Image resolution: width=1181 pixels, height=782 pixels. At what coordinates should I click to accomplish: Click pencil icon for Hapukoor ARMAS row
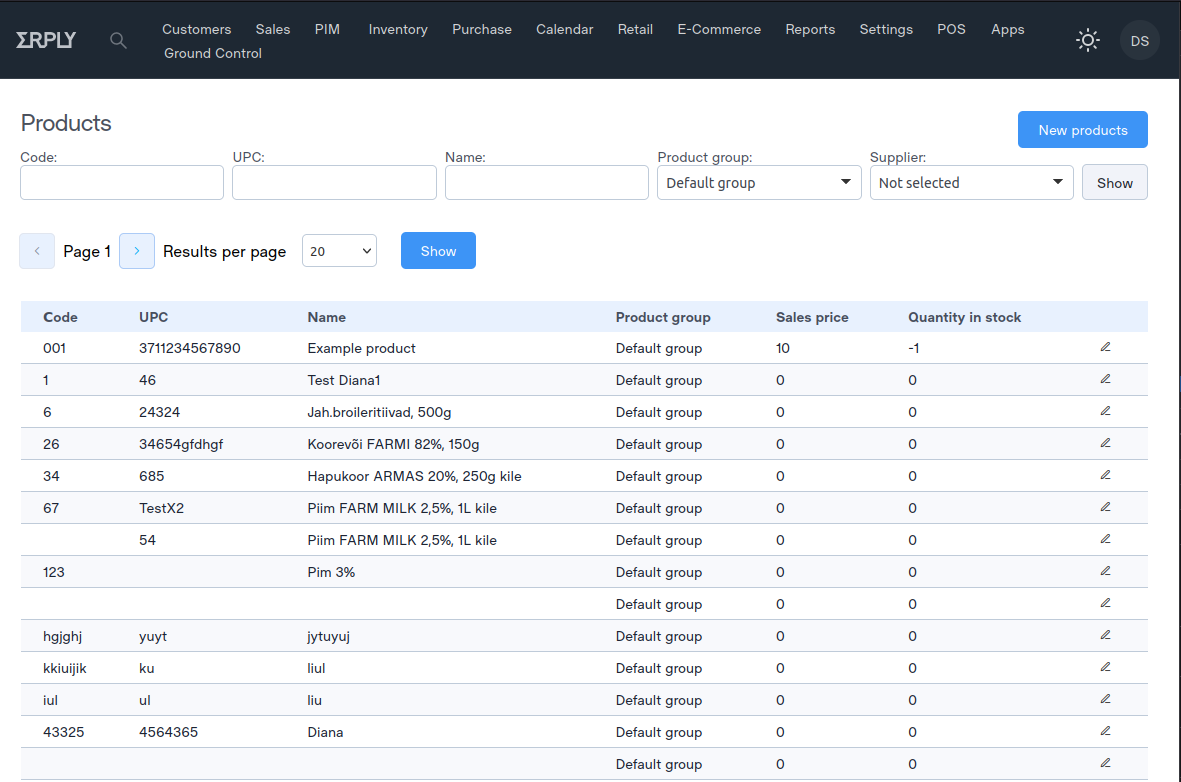1105,475
